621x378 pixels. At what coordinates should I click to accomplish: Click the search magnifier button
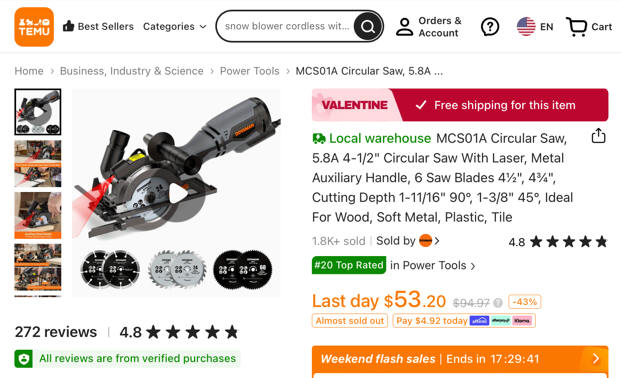[368, 27]
